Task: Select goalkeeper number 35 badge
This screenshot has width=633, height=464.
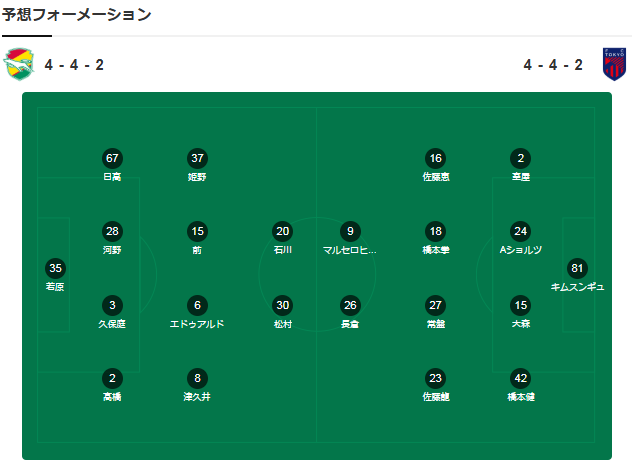Action: pos(55,268)
